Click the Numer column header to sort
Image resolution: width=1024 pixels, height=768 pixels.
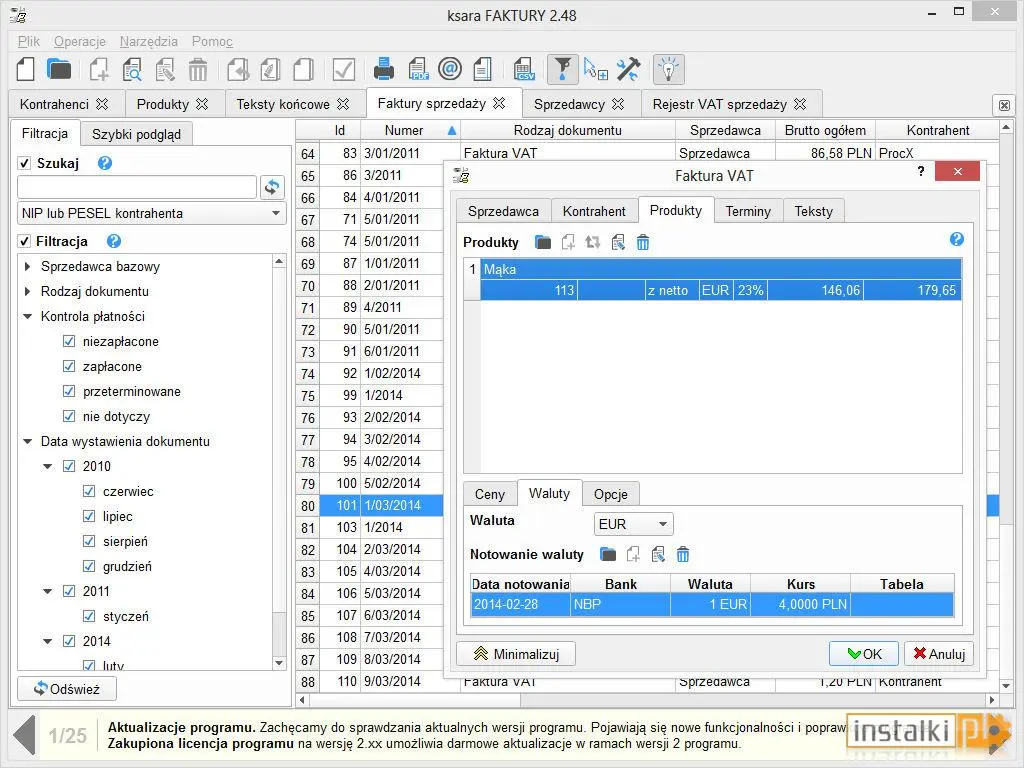click(410, 131)
